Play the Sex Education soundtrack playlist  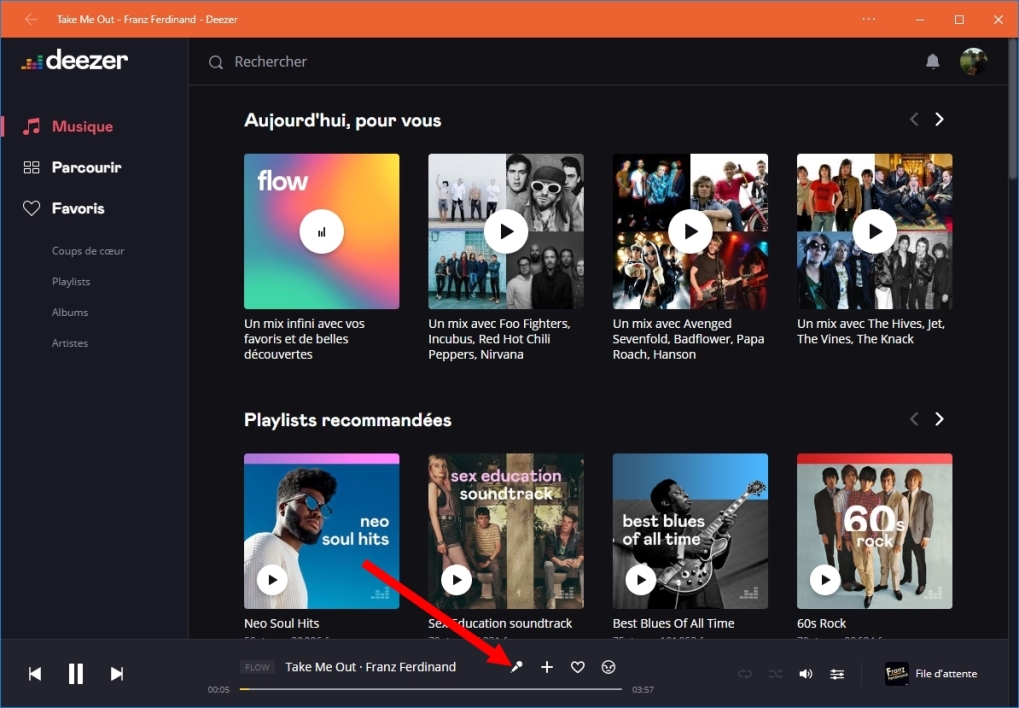[457, 580]
